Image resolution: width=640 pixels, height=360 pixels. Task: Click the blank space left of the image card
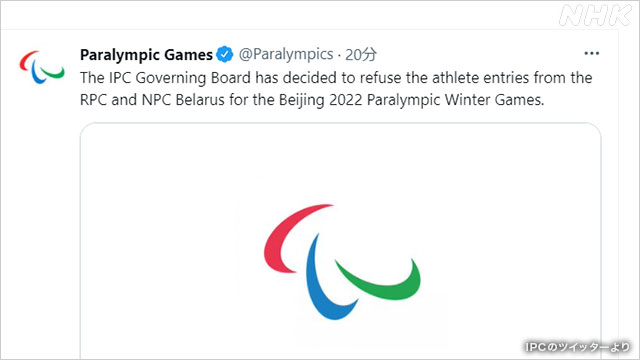pos(40,241)
